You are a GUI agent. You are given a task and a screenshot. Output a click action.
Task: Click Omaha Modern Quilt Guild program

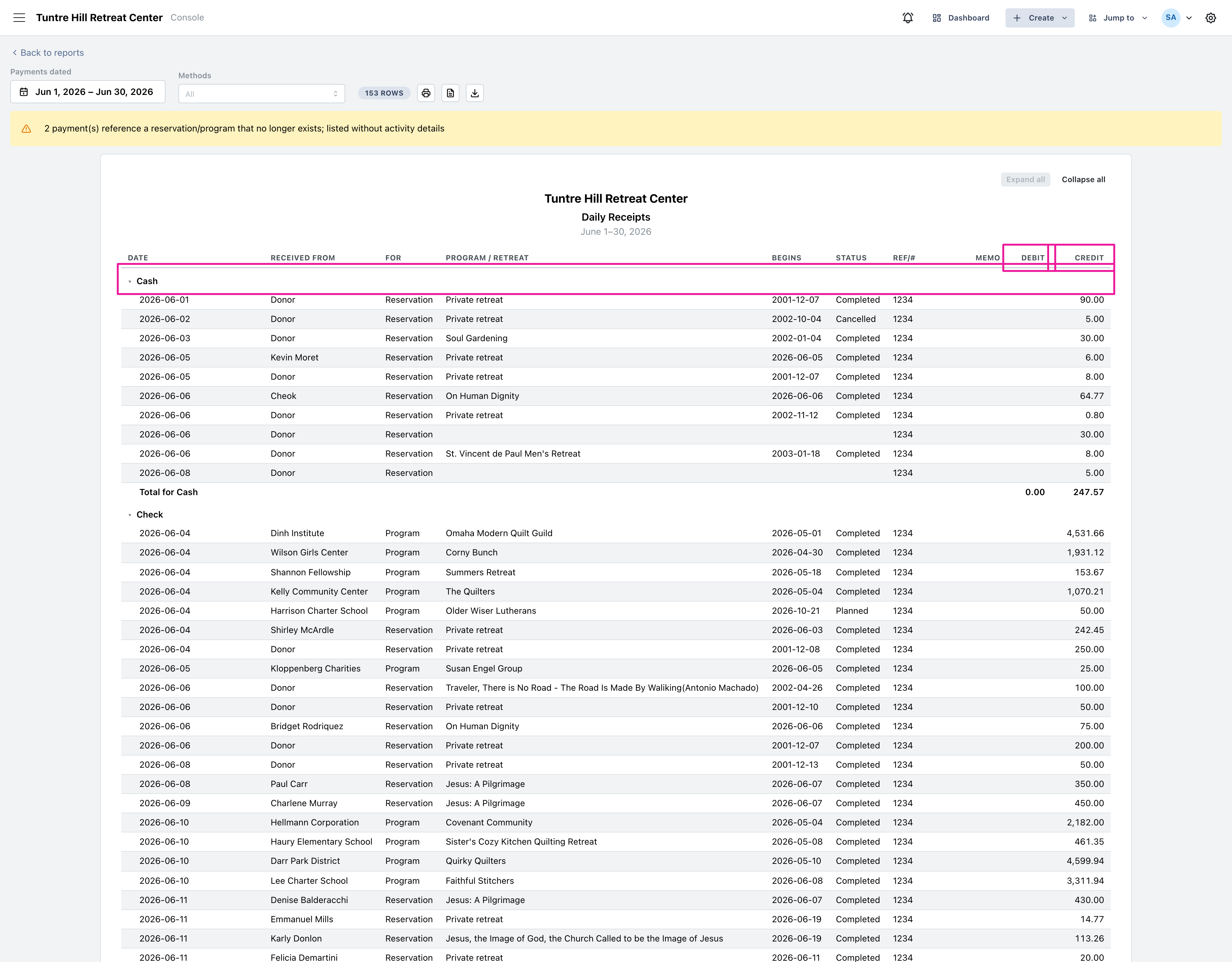[x=499, y=534]
